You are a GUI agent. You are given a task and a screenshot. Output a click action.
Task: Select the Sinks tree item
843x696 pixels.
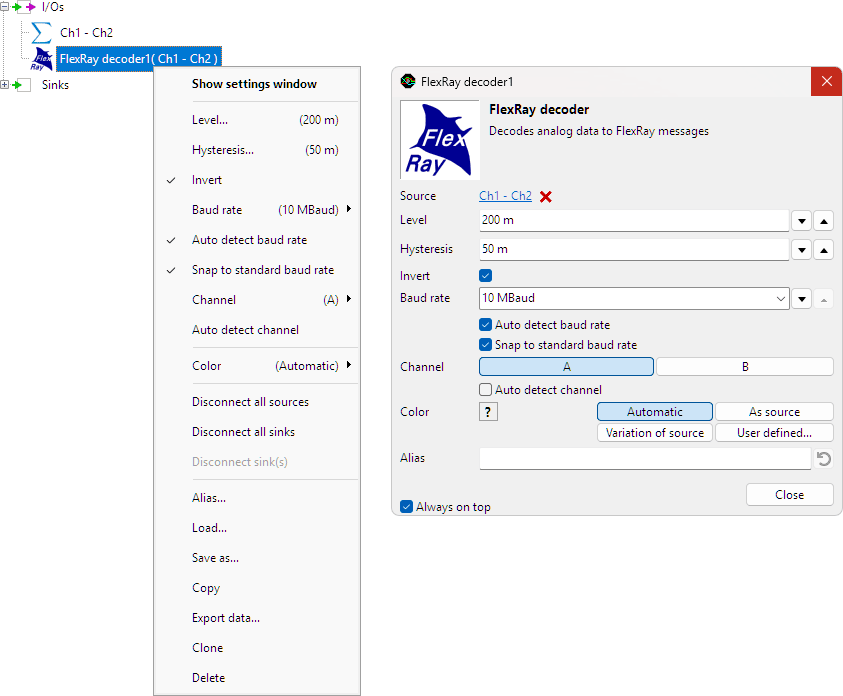(55, 85)
